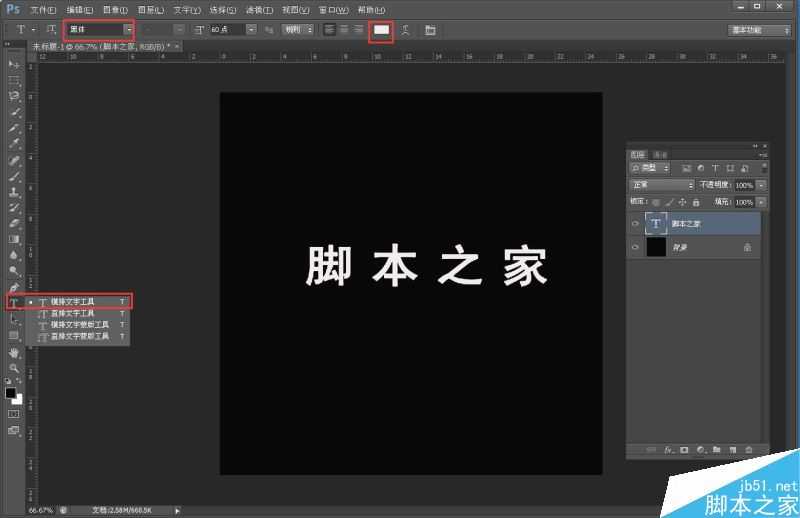The image size is (800, 518).
Task: Click the white text color swatch
Action: pyautogui.click(x=381, y=30)
